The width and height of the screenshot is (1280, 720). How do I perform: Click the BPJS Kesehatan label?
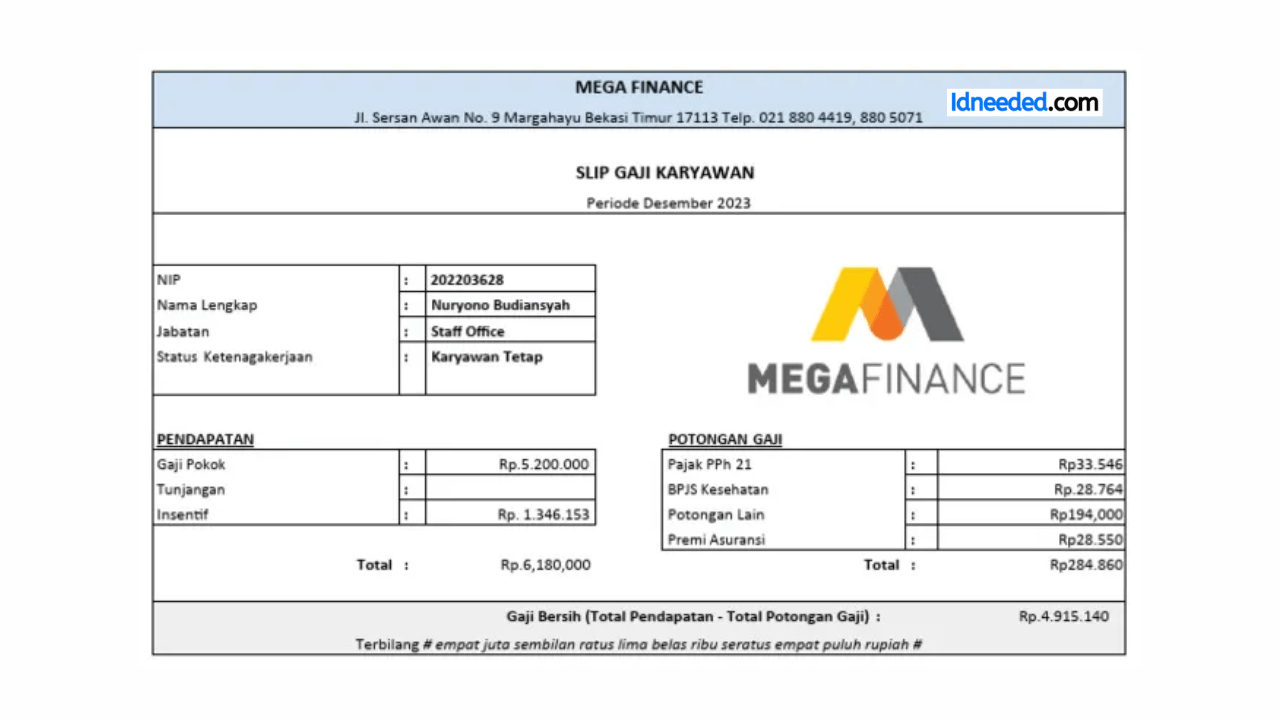point(718,489)
